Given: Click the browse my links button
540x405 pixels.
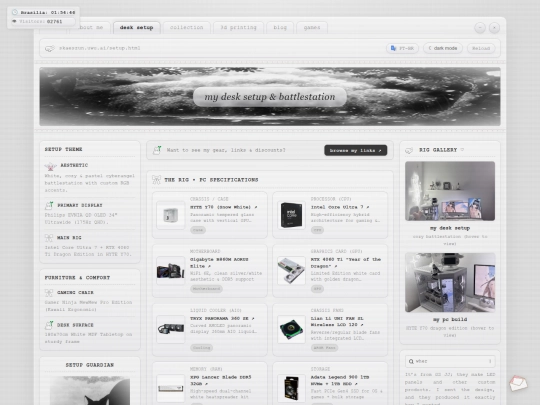Looking at the screenshot, I should click(x=355, y=150).
